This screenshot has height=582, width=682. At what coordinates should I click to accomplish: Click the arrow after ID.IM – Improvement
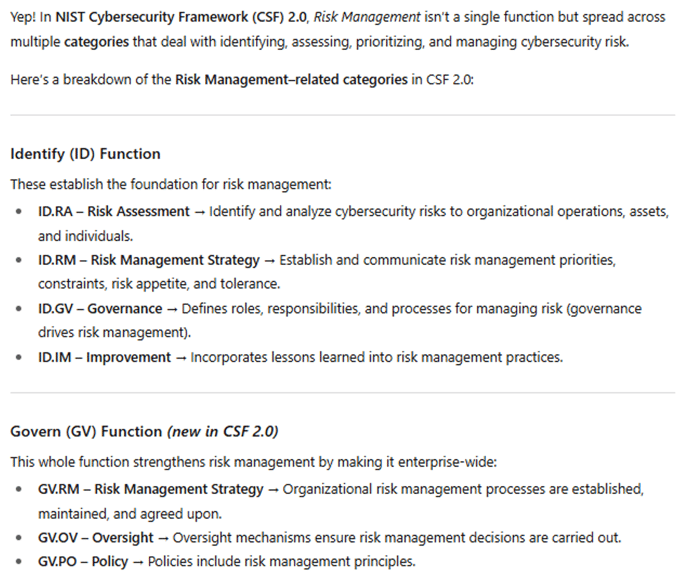pyautogui.click(x=181, y=358)
